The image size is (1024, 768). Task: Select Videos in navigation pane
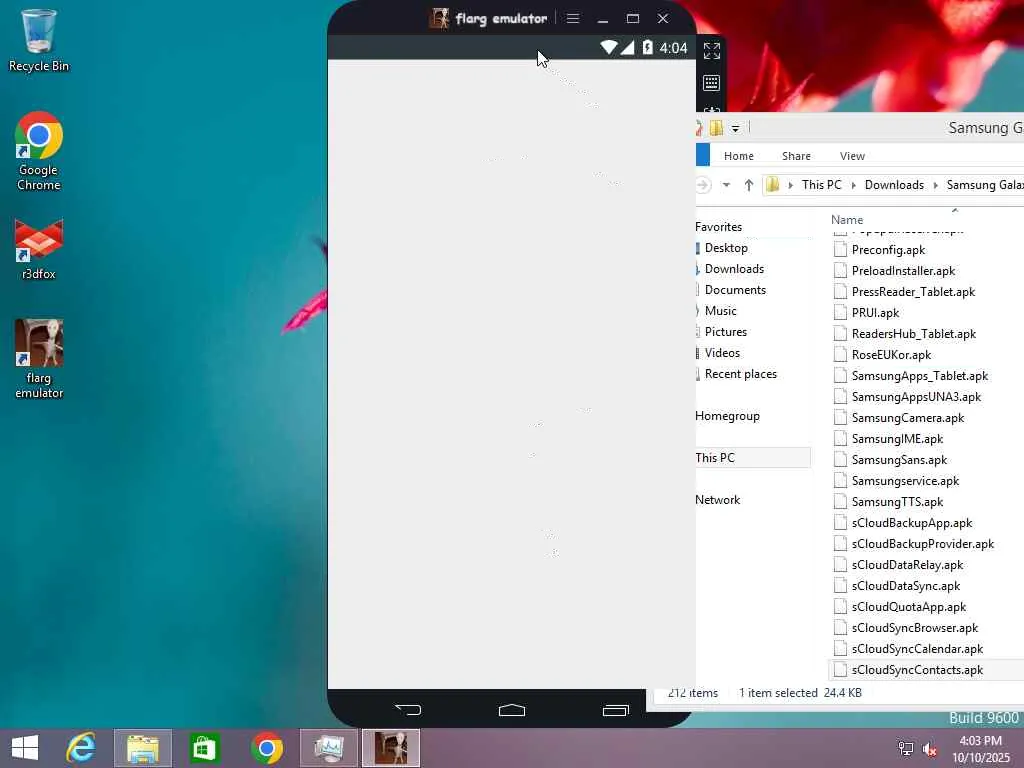[x=722, y=353]
